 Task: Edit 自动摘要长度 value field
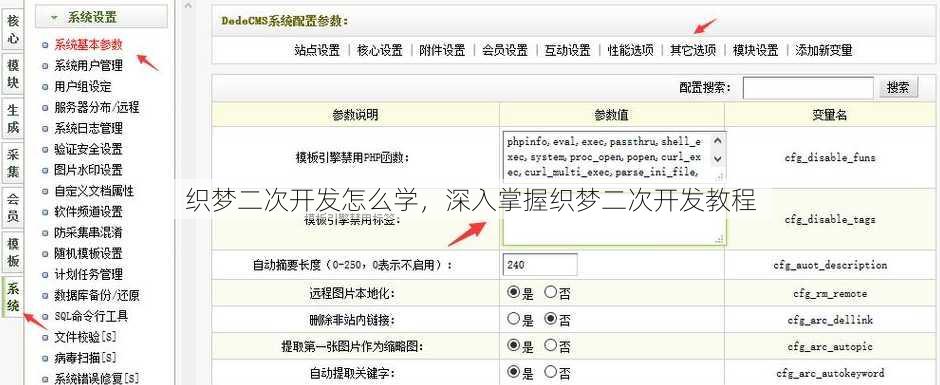[540, 264]
